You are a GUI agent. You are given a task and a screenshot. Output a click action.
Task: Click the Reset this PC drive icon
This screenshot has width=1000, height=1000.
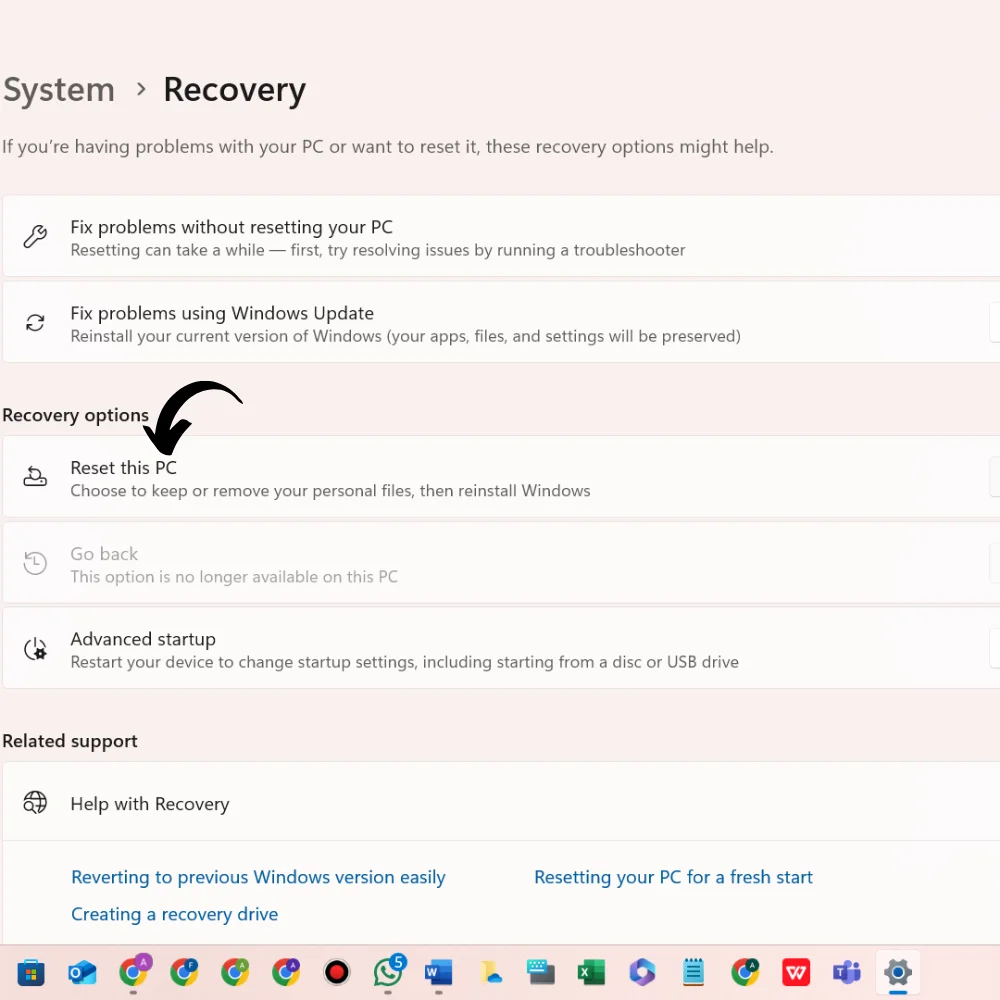coord(35,476)
